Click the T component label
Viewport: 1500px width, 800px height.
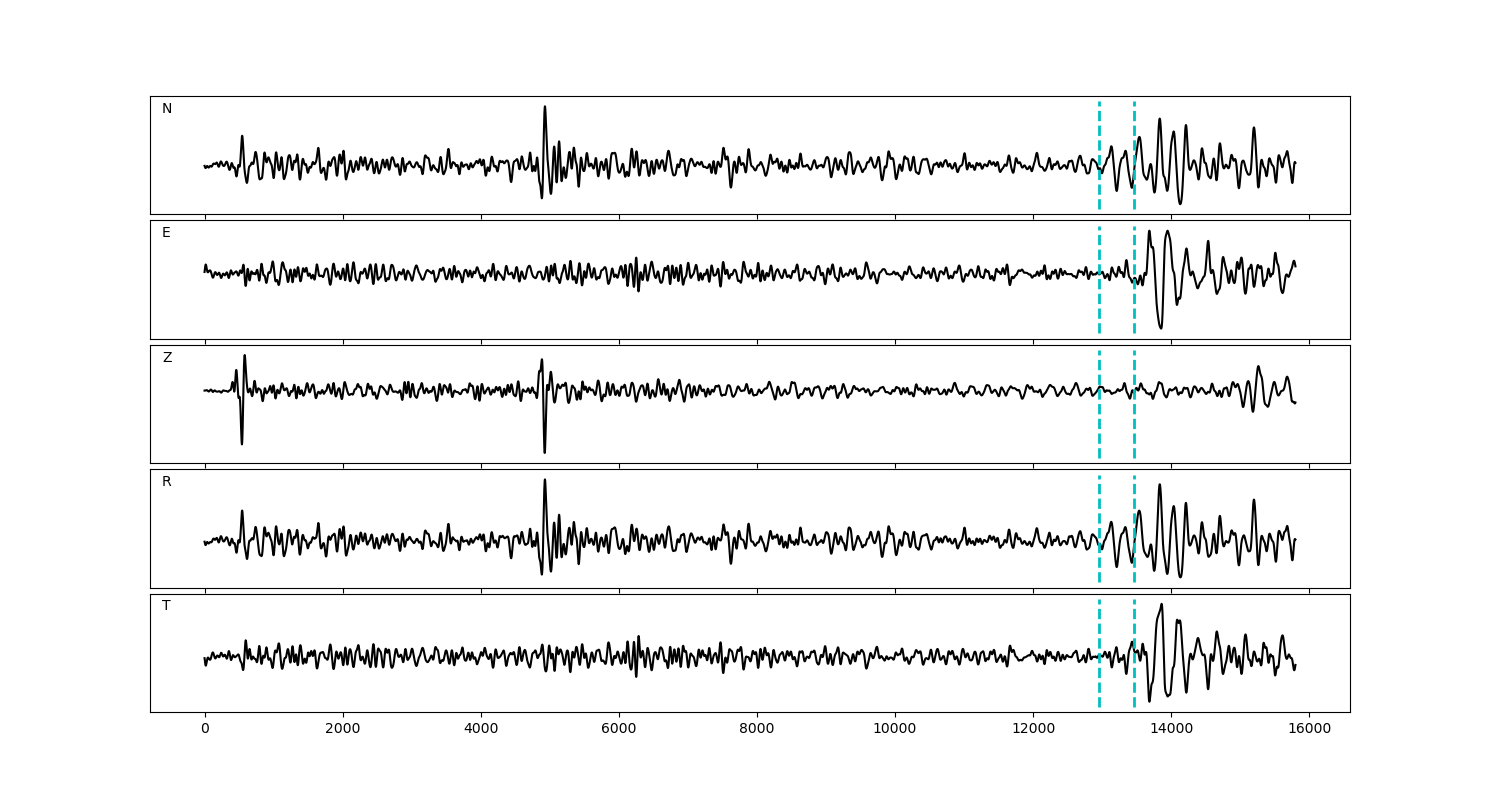tap(166, 606)
